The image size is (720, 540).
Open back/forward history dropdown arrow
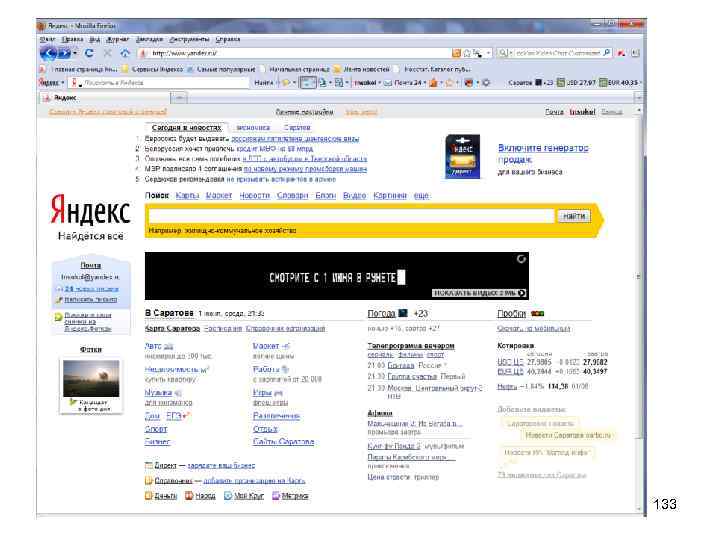(75, 54)
